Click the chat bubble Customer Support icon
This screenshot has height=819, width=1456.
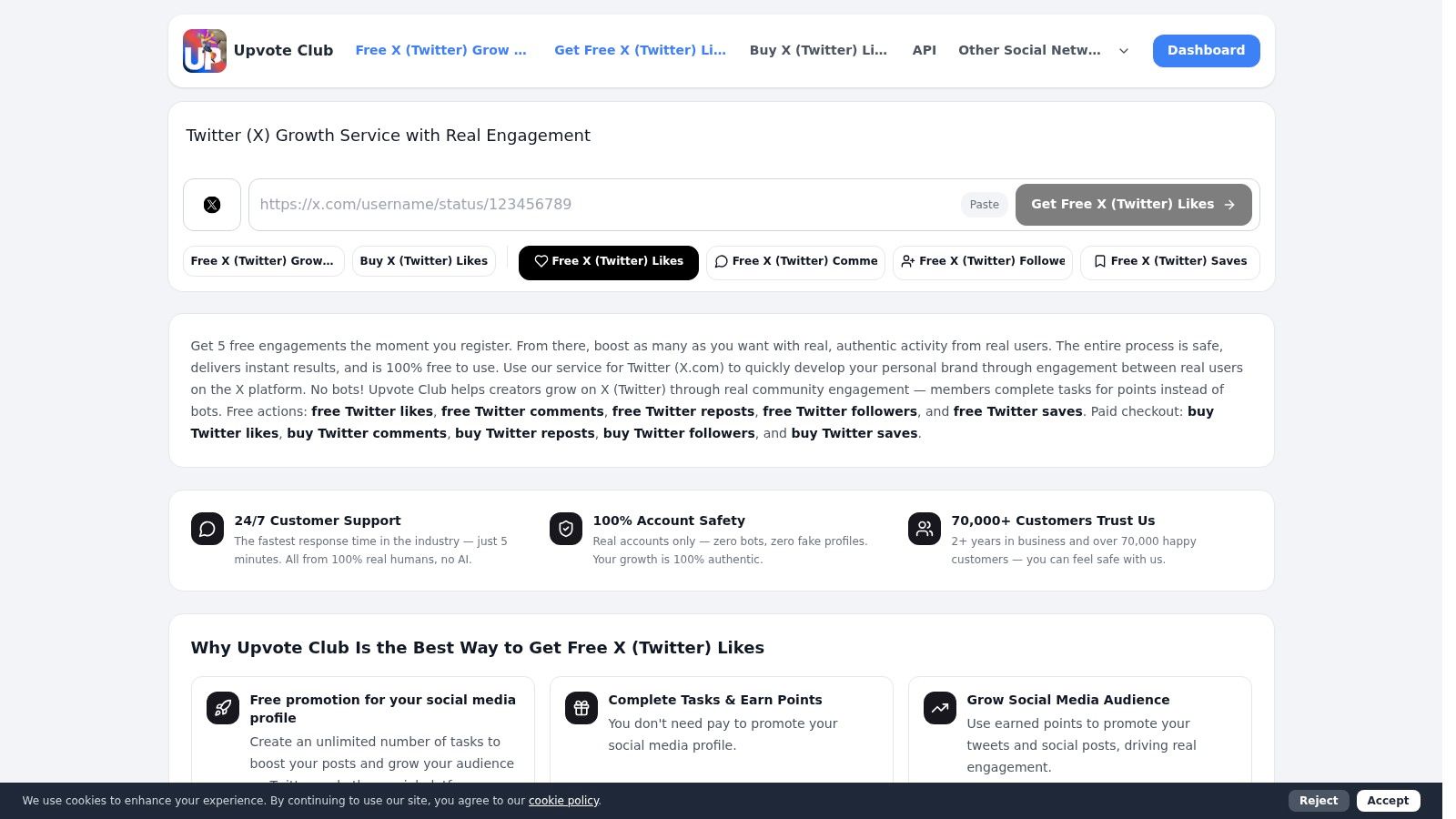207,529
